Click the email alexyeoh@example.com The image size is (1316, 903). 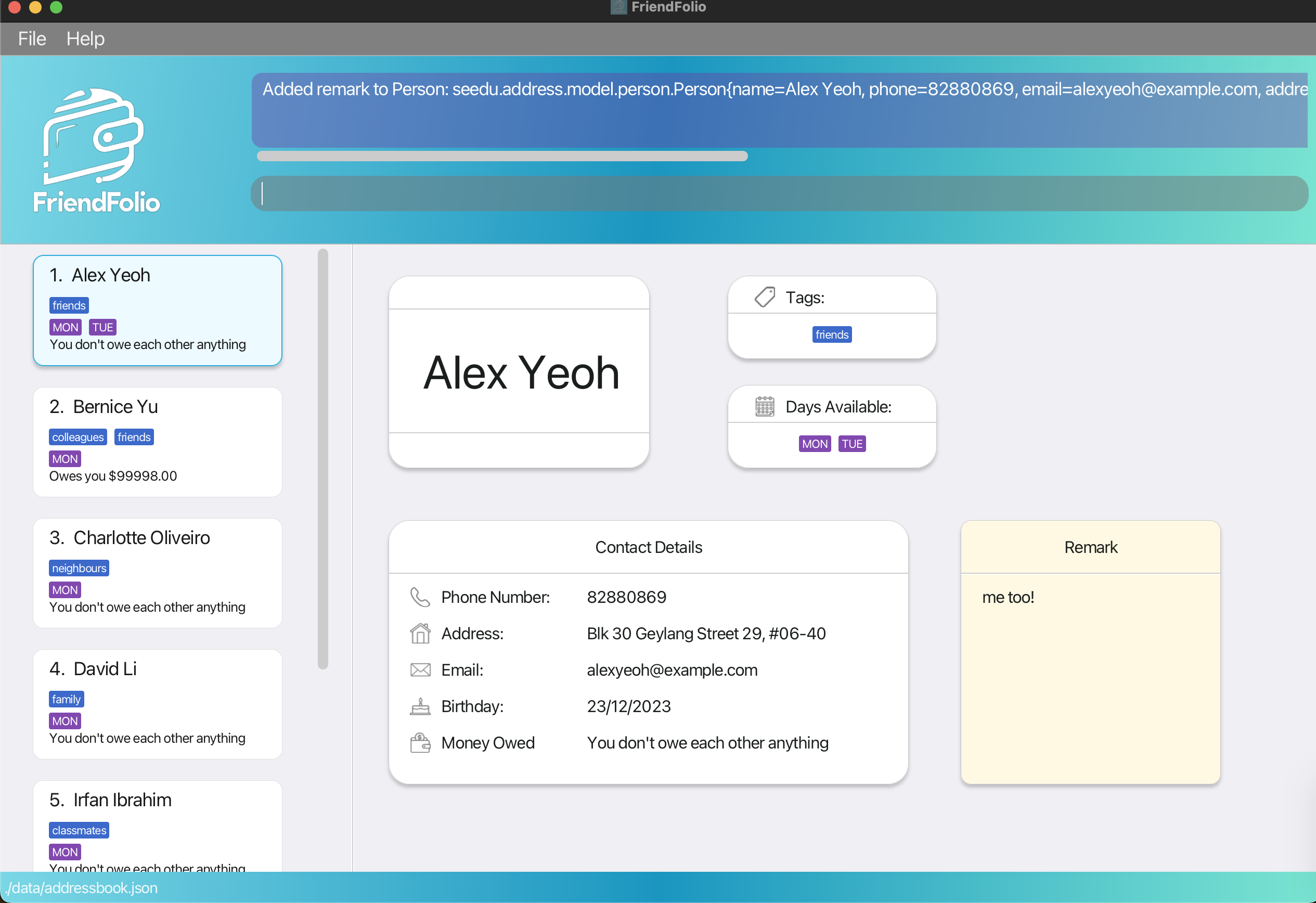tap(672, 670)
